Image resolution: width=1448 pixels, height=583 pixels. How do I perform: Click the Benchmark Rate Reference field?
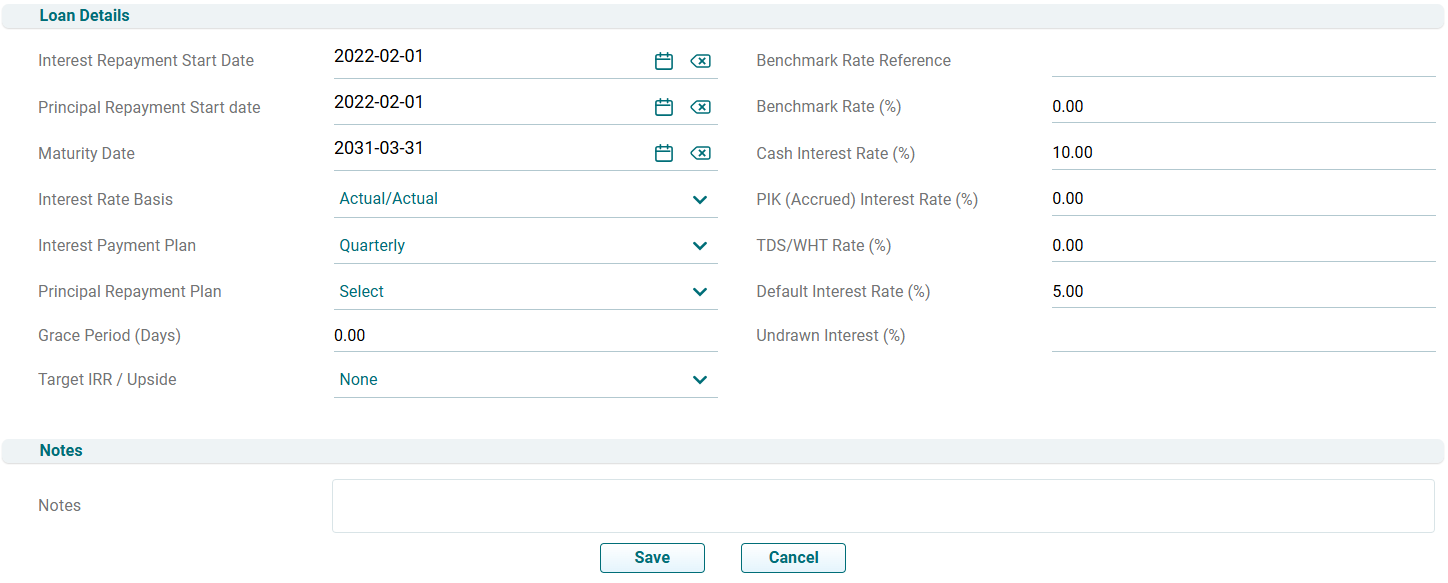tap(1243, 61)
